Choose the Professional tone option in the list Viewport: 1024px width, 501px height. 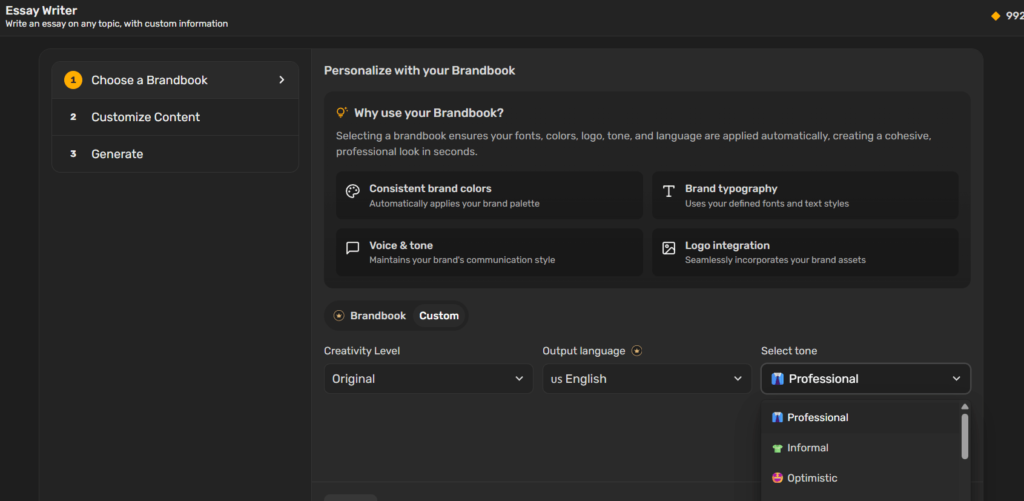point(861,417)
